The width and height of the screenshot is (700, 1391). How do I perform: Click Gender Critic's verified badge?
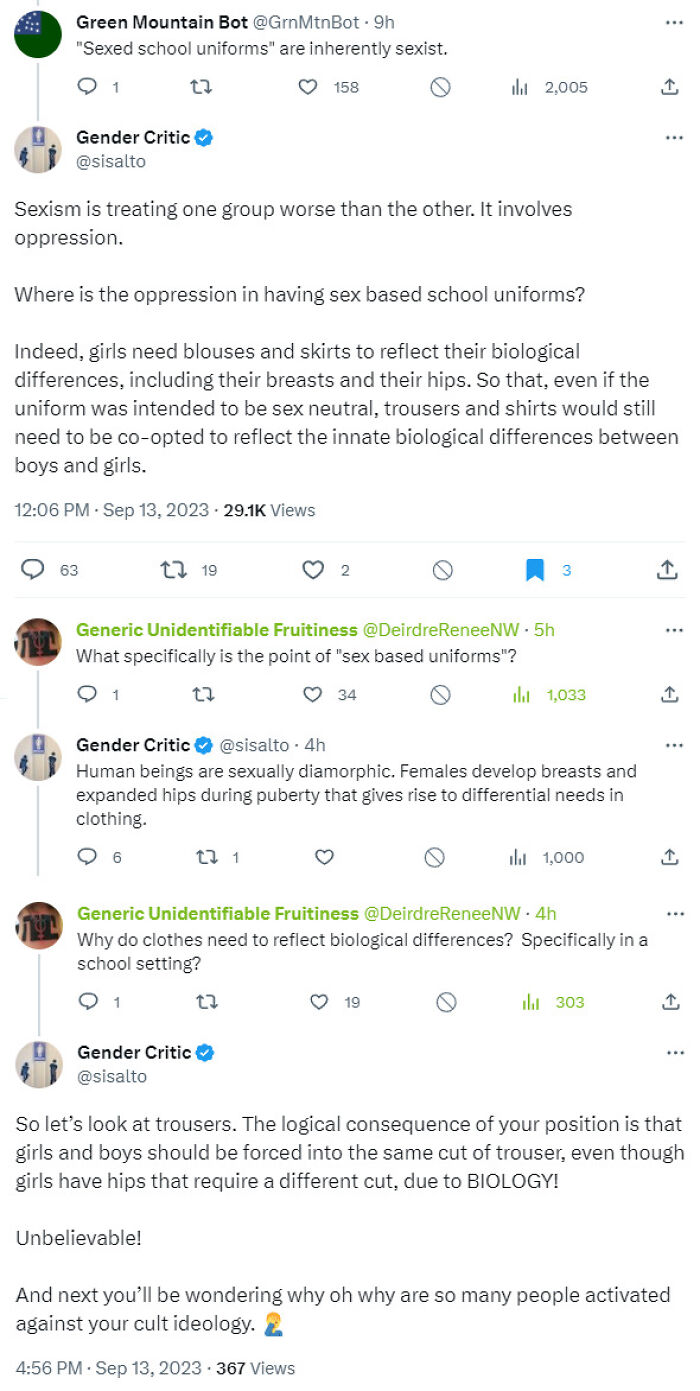pos(204,137)
